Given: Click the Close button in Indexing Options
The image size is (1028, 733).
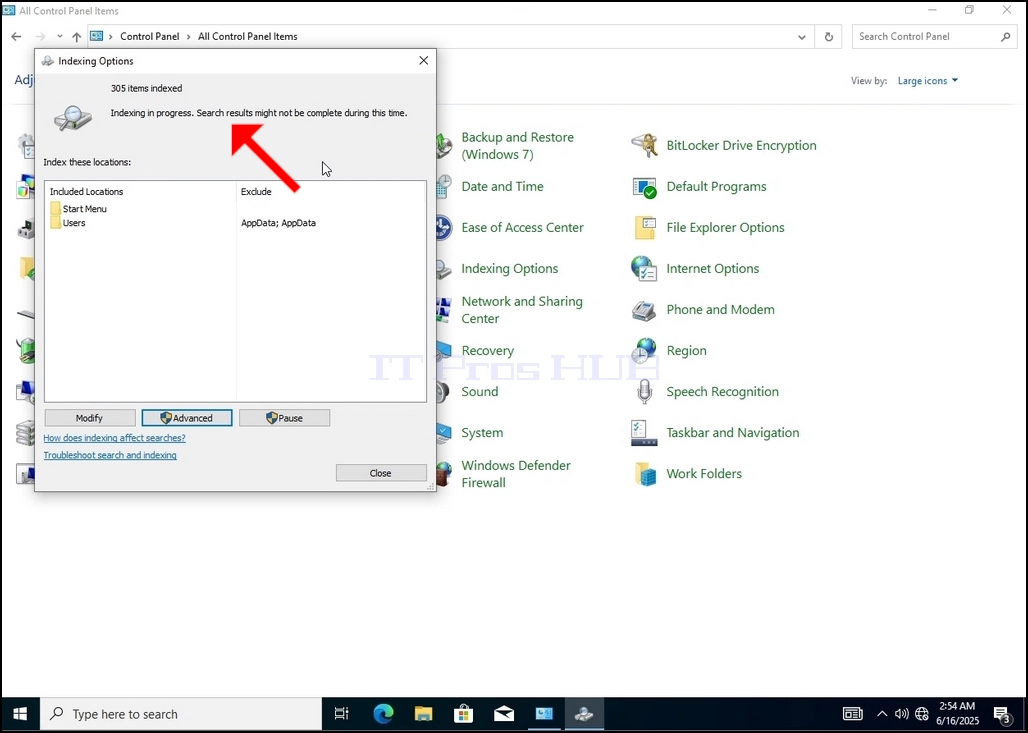Looking at the screenshot, I should [x=381, y=473].
